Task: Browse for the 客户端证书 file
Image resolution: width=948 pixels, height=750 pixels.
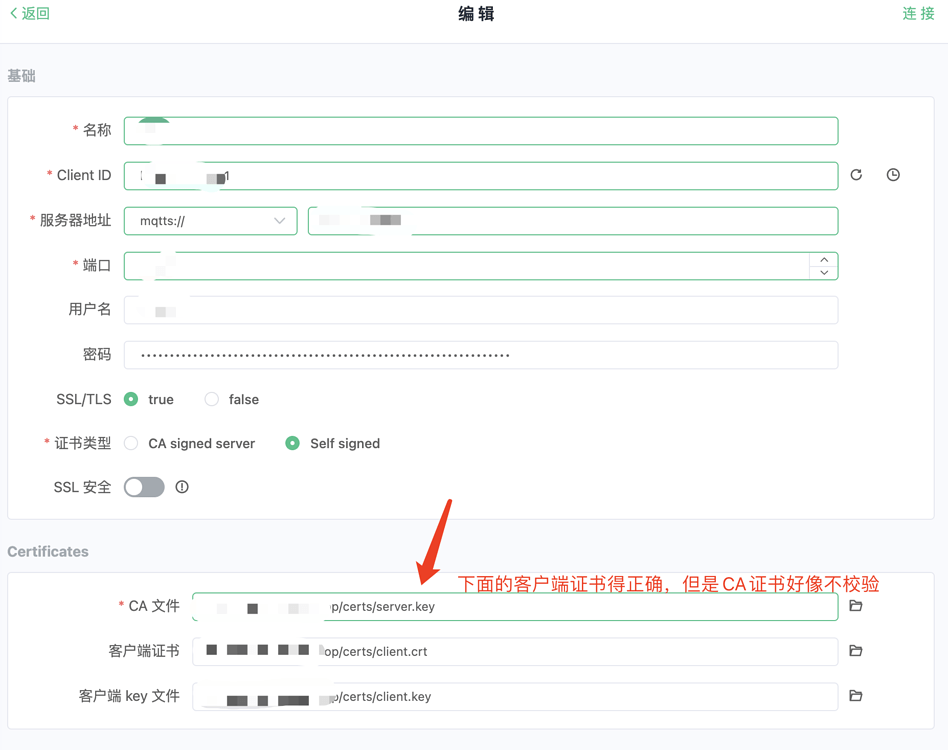Action: (x=856, y=651)
